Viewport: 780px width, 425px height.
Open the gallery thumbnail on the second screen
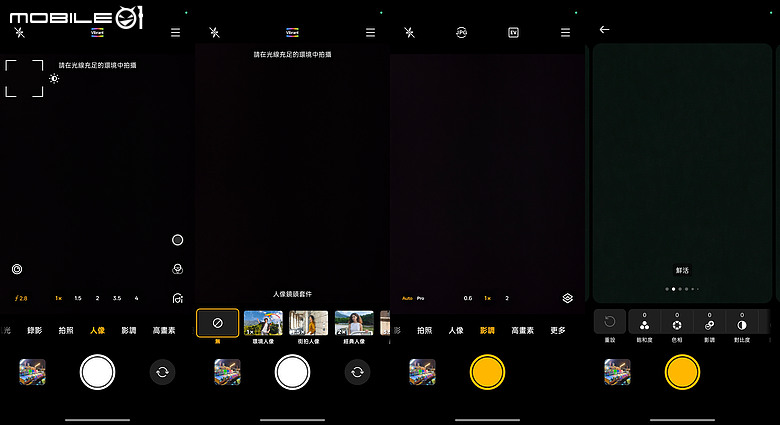(x=227, y=372)
